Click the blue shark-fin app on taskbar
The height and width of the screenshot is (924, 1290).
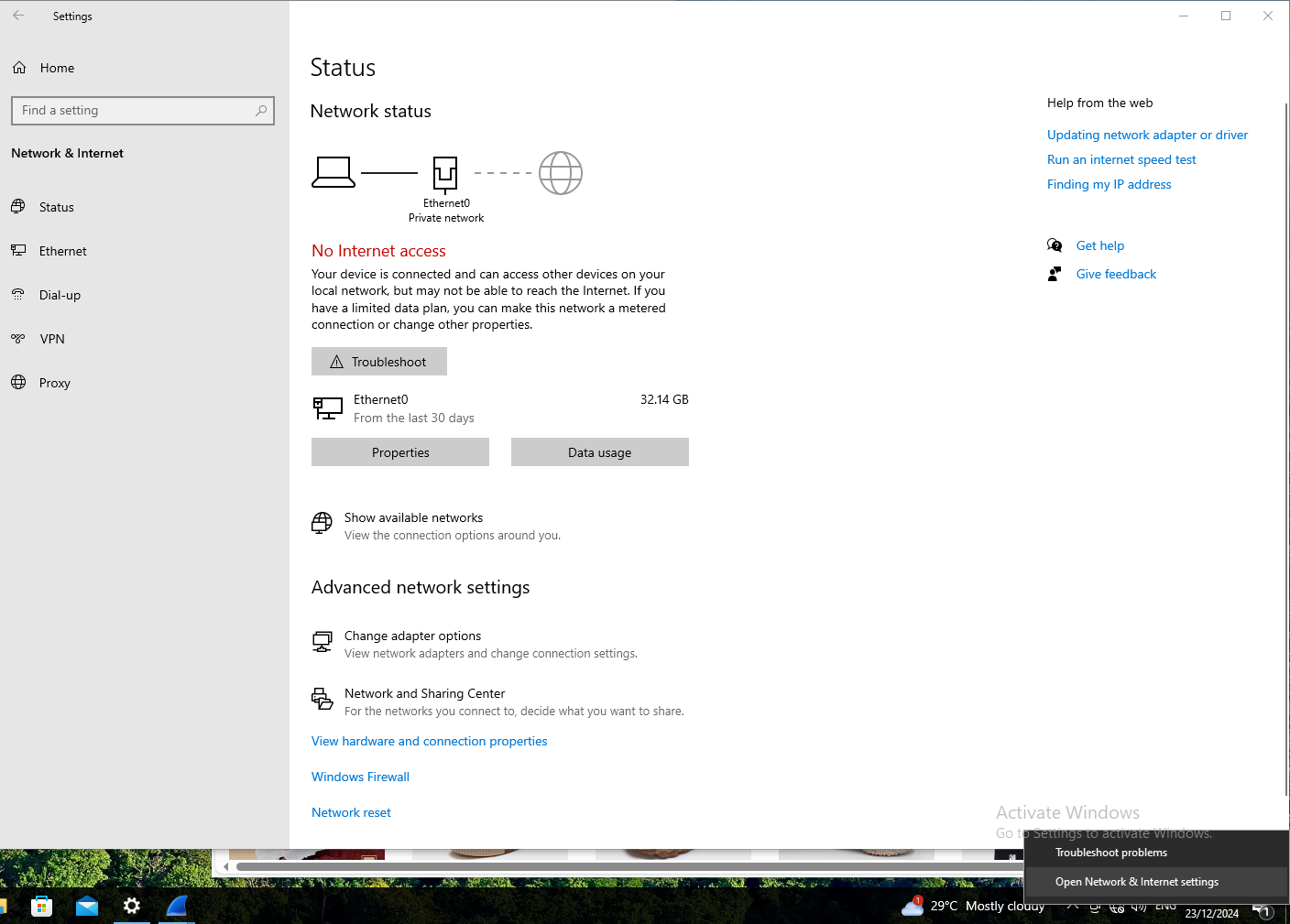(177, 907)
